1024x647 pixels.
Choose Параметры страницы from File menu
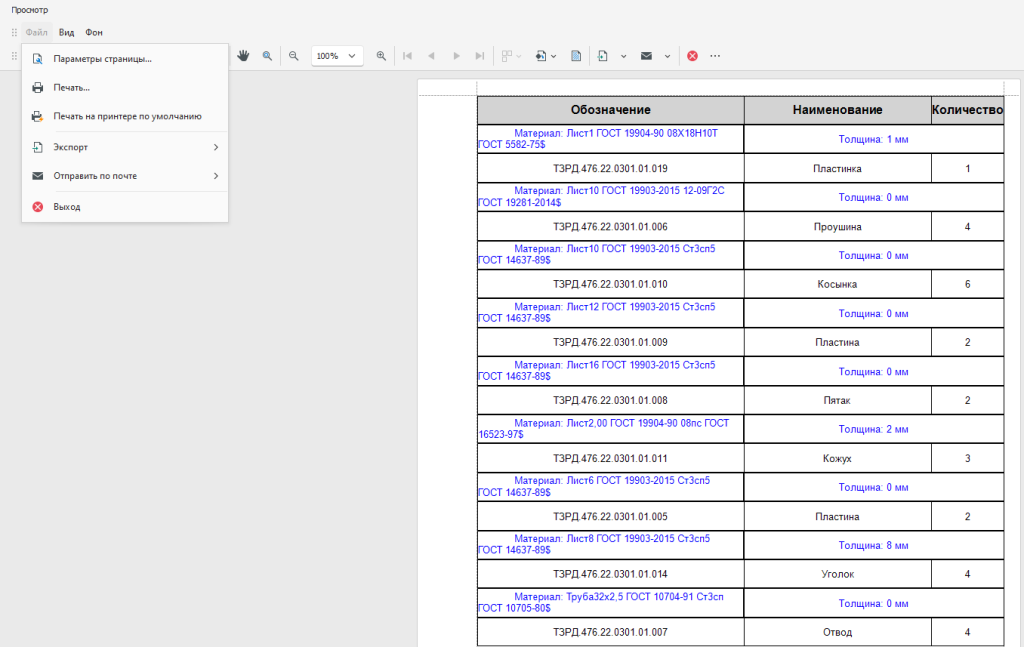102,59
